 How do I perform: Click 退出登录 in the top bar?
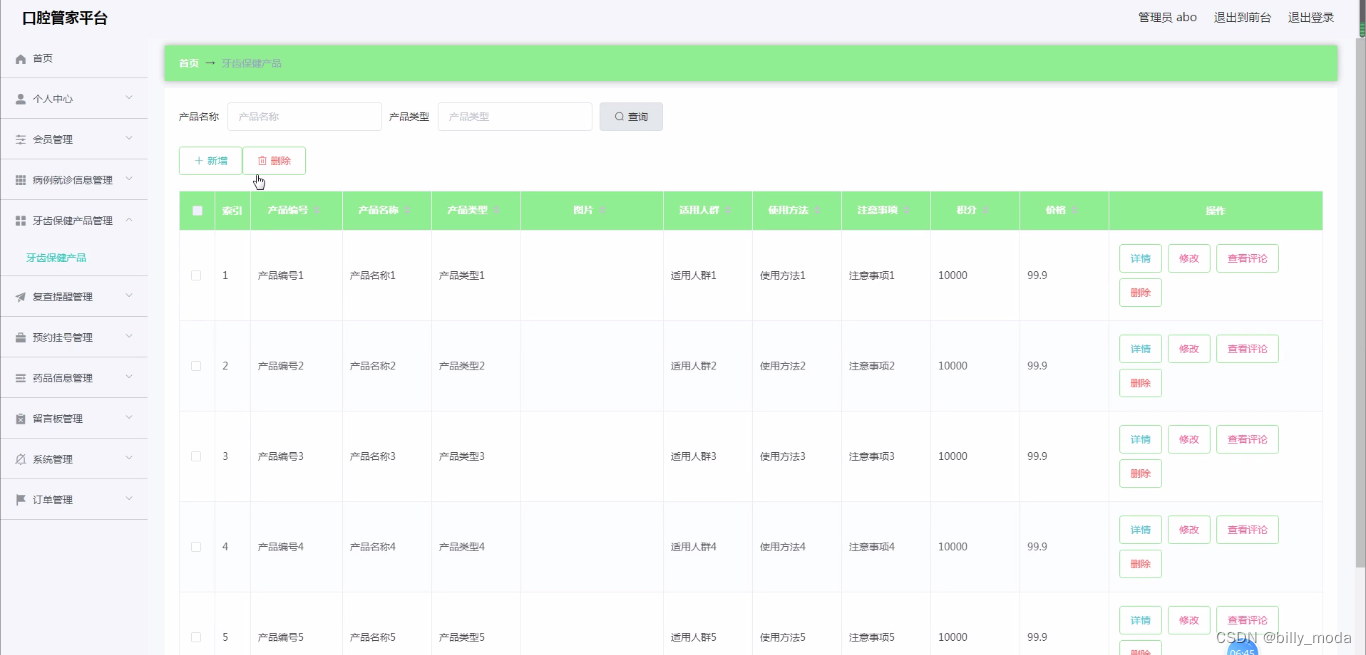pyautogui.click(x=1311, y=17)
